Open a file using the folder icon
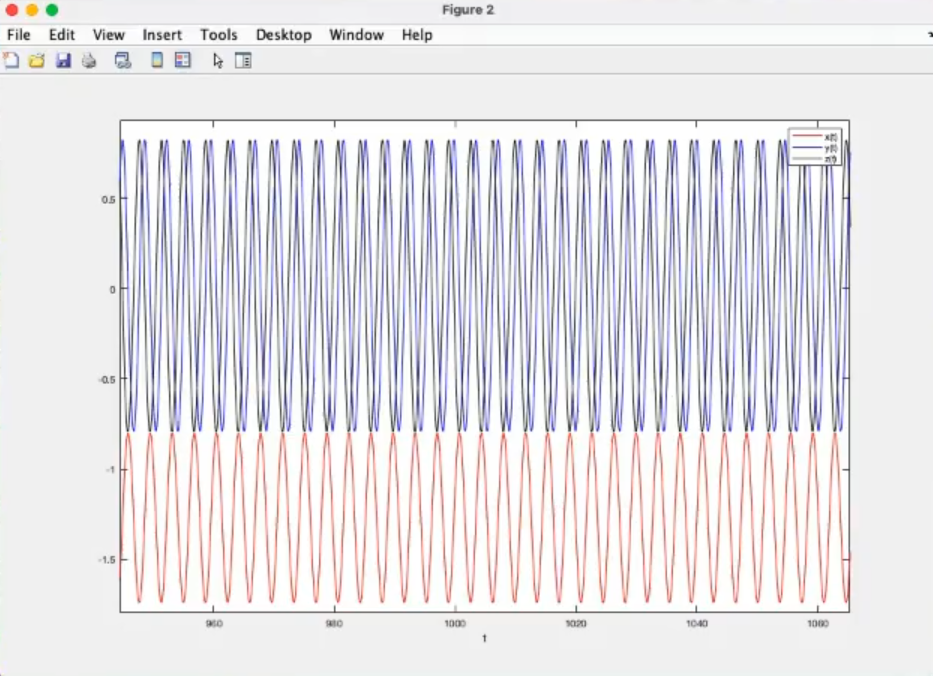The height and width of the screenshot is (676, 933). click(37, 61)
